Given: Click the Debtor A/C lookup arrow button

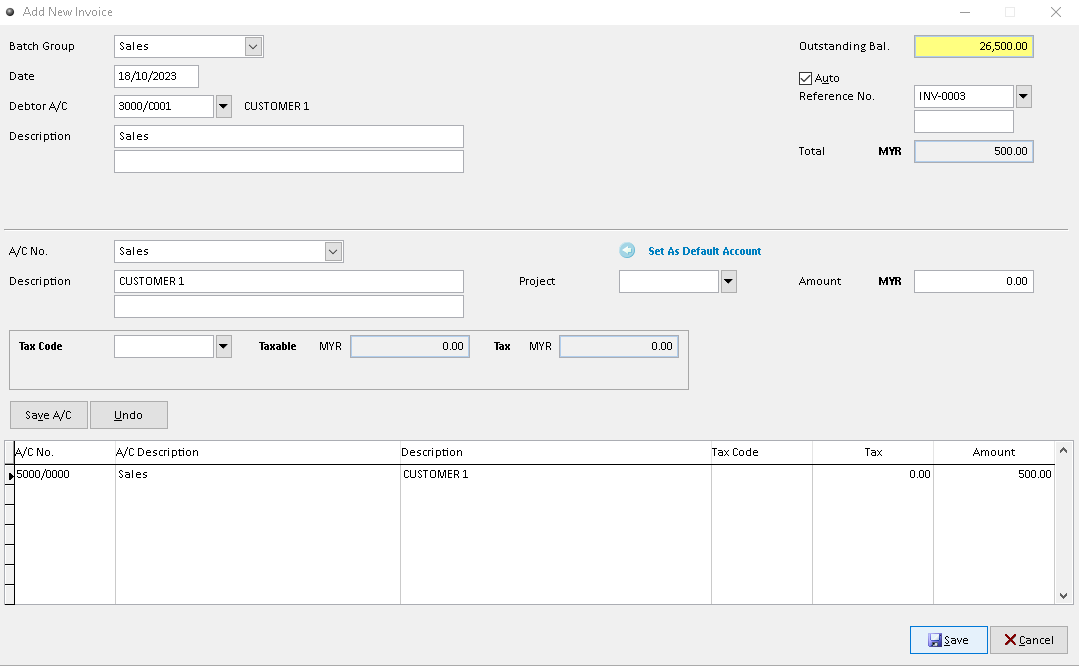Looking at the screenshot, I should tap(222, 106).
